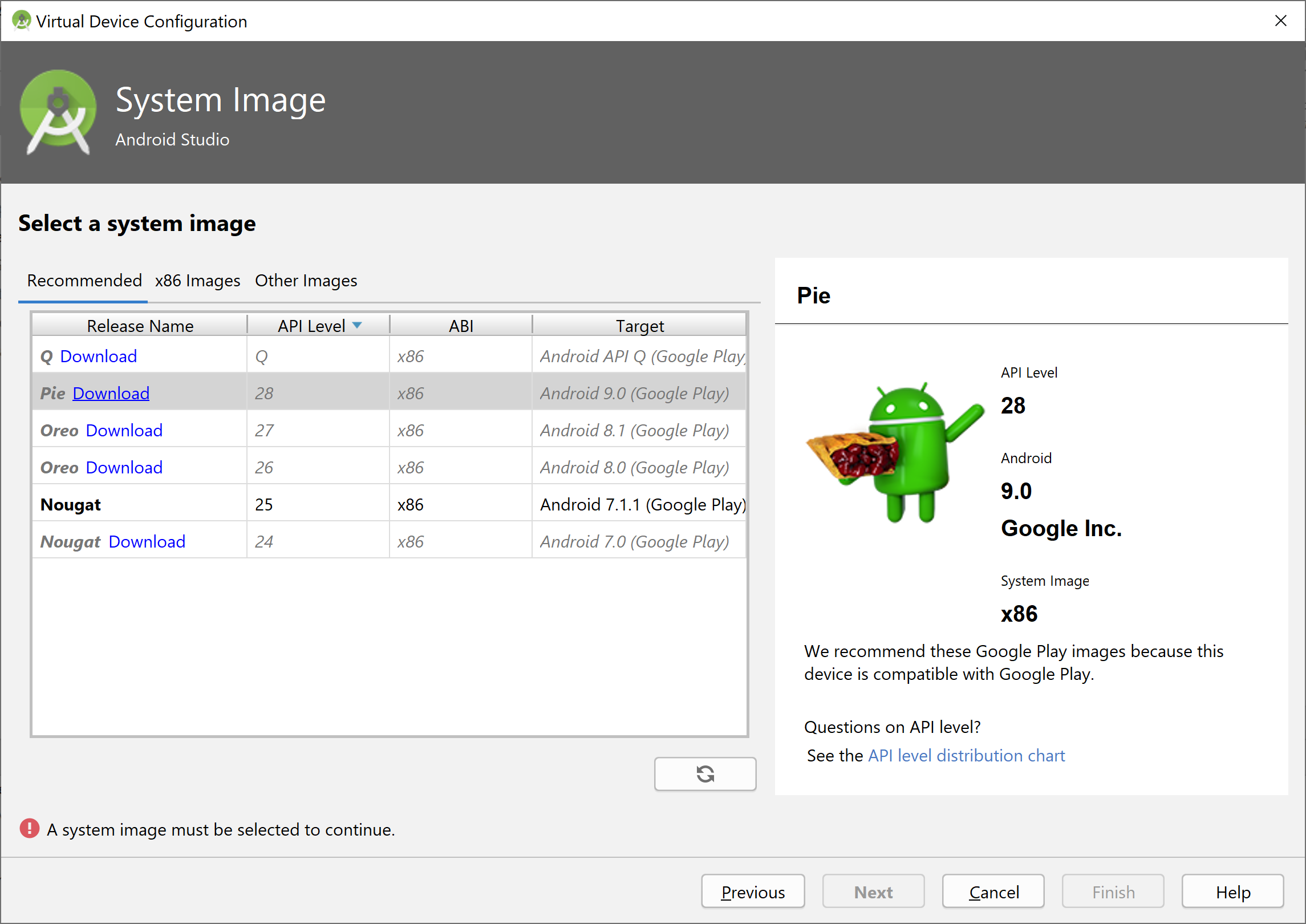
Task: Click the Android Pie mascot image
Action: [x=895, y=452]
